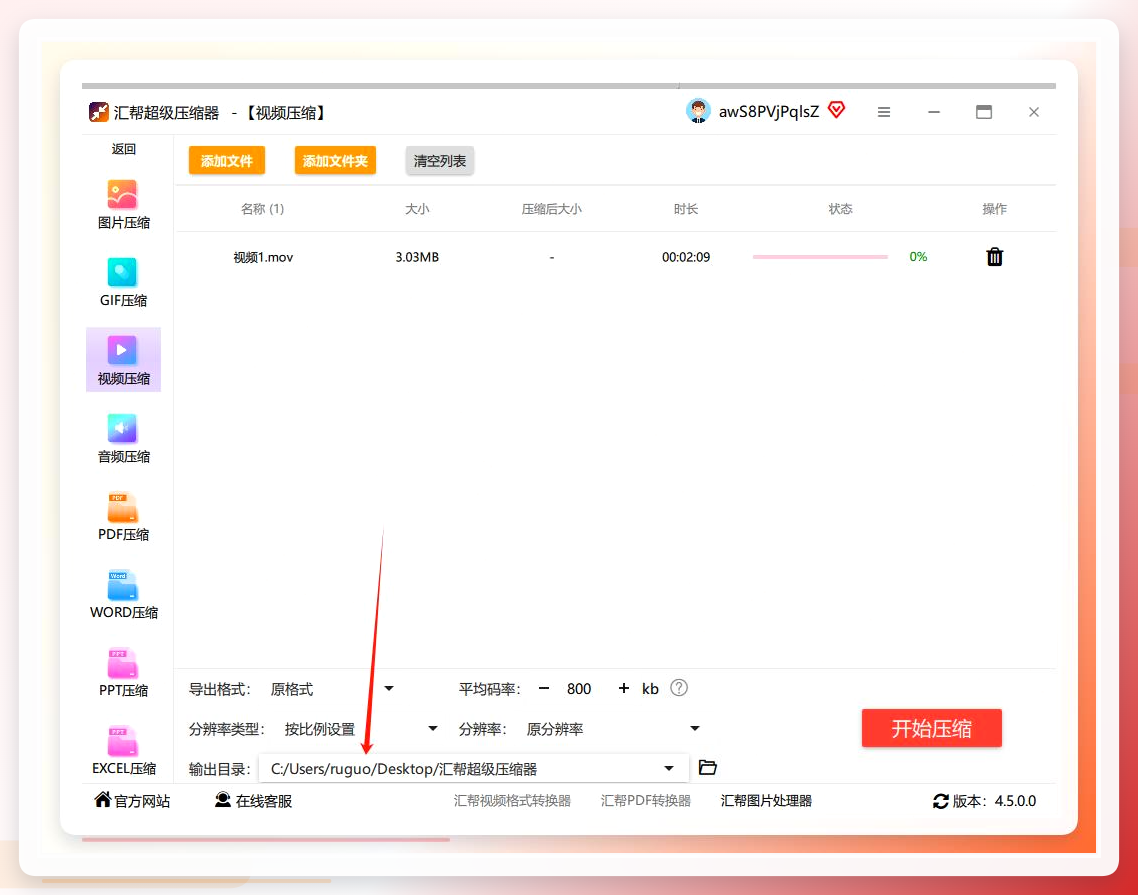Image resolution: width=1138 pixels, height=895 pixels.
Task: Decrease the average bitrate with minus
Action: point(544,688)
